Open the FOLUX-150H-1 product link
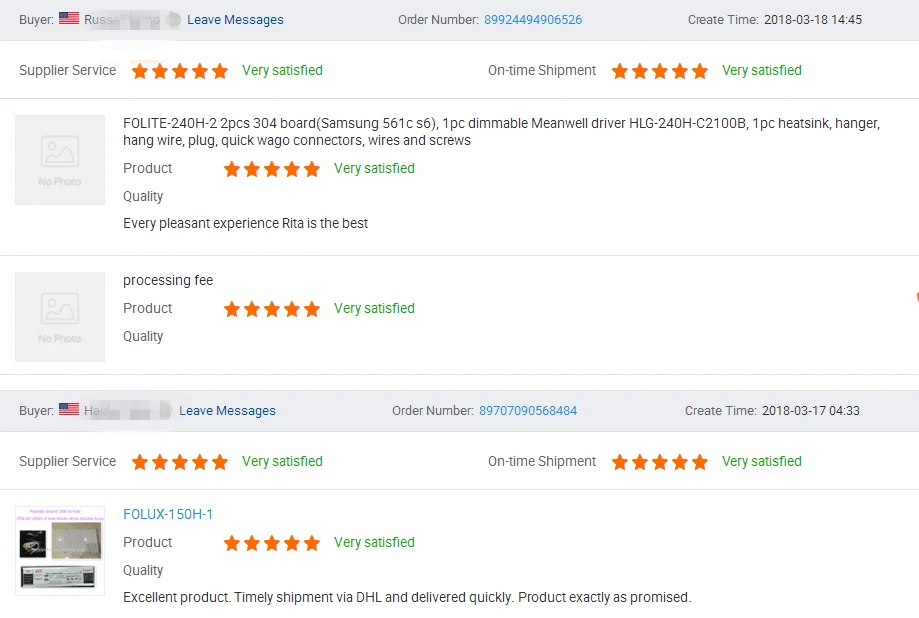The width and height of the screenshot is (919, 618). pos(168,514)
